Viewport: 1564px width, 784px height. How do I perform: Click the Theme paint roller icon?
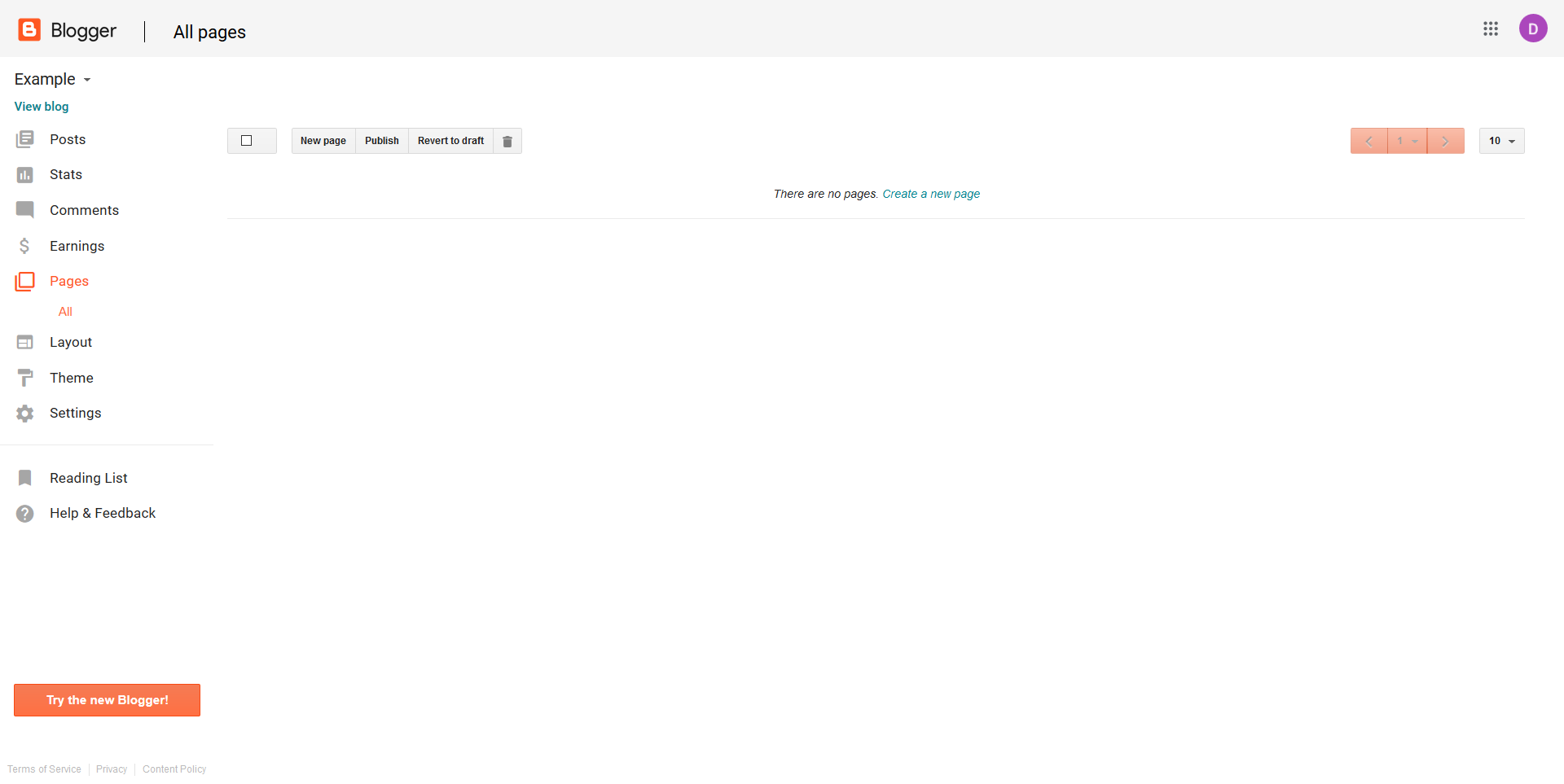pyautogui.click(x=25, y=378)
